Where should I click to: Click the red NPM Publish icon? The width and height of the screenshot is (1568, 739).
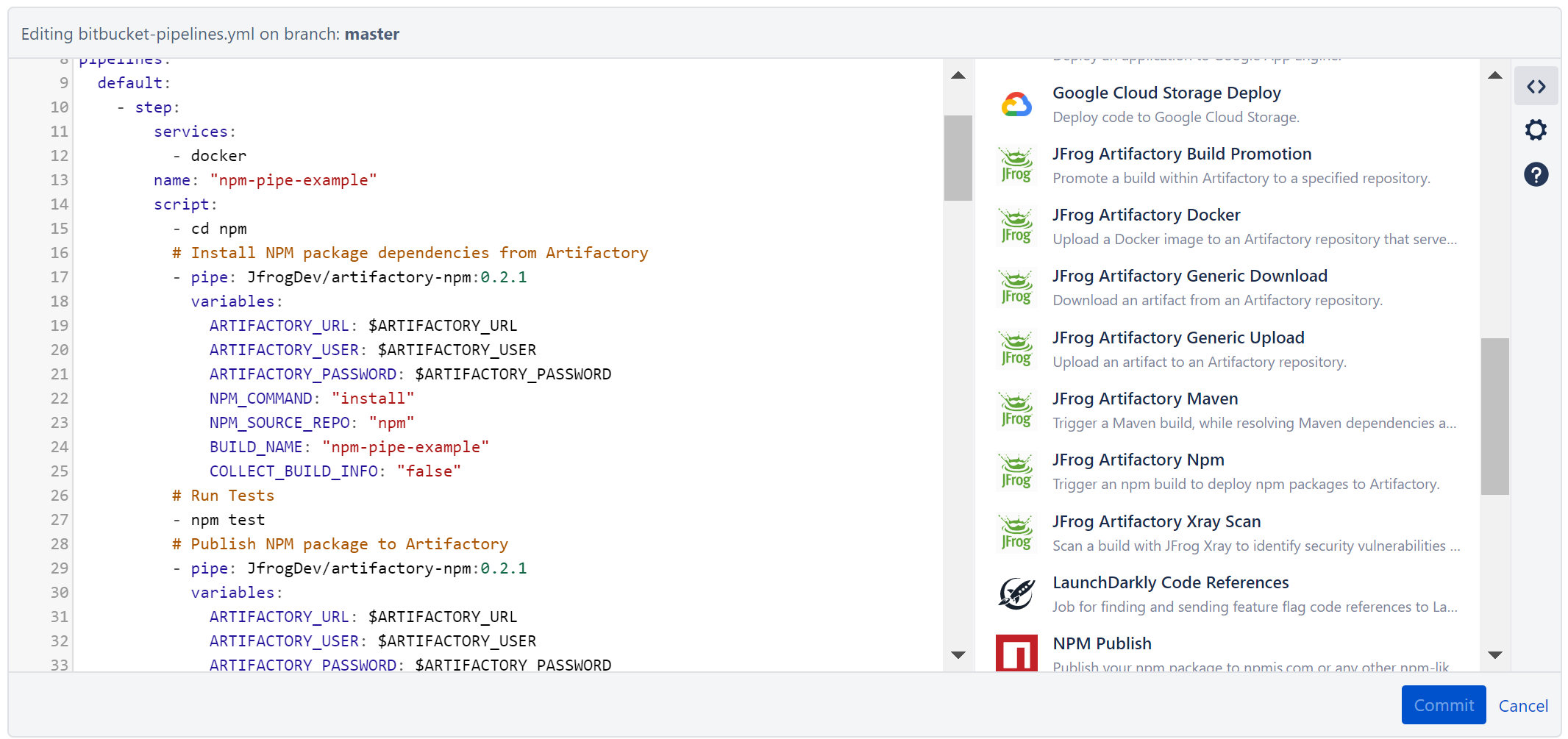pos(1016,654)
